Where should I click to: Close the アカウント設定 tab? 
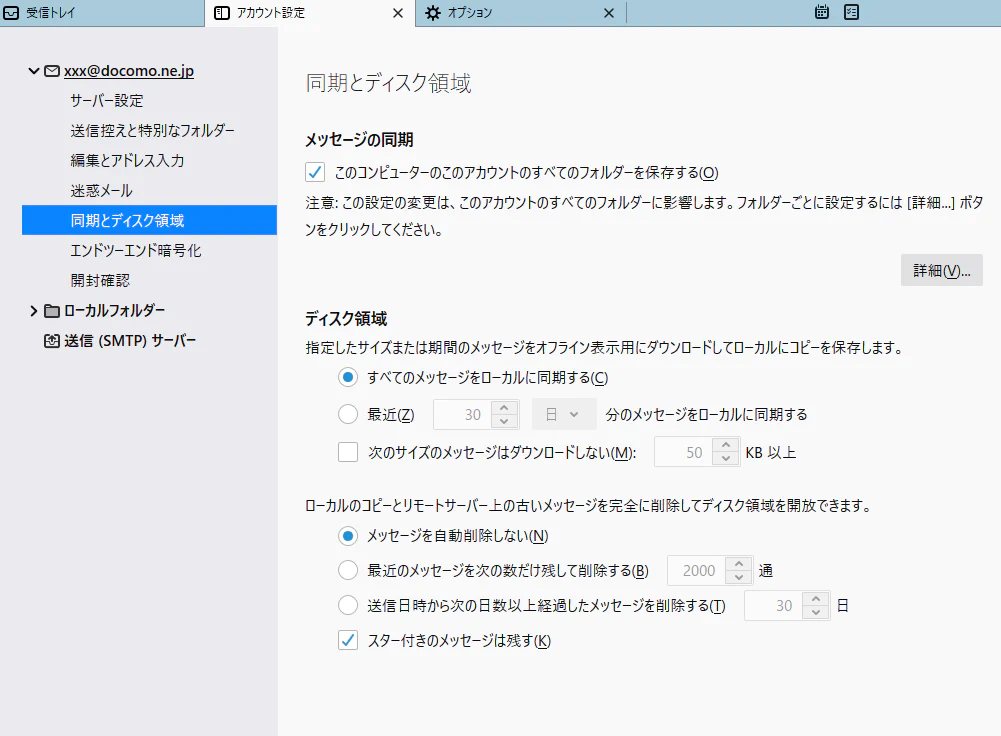(x=398, y=13)
